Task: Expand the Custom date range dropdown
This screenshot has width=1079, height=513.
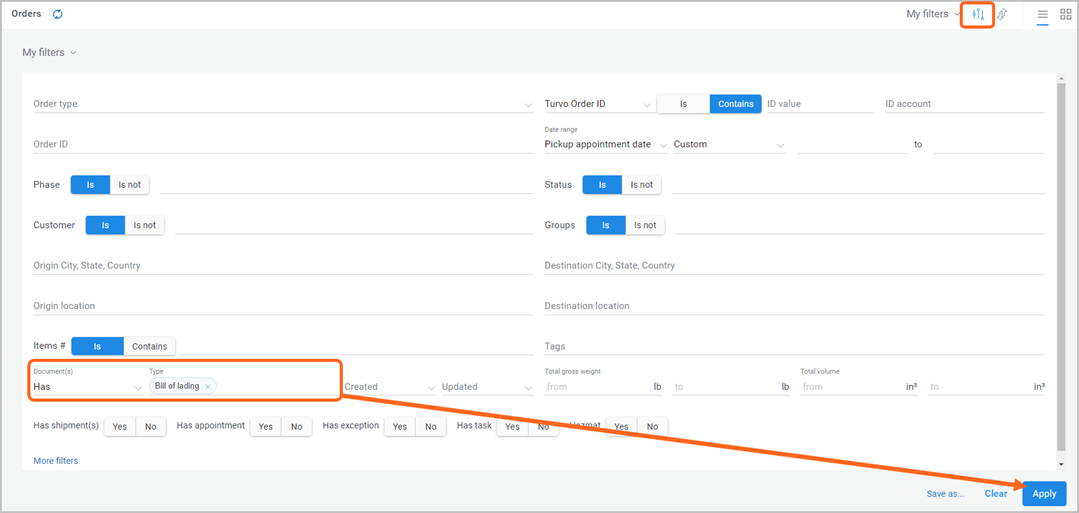Action: (x=729, y=145)
